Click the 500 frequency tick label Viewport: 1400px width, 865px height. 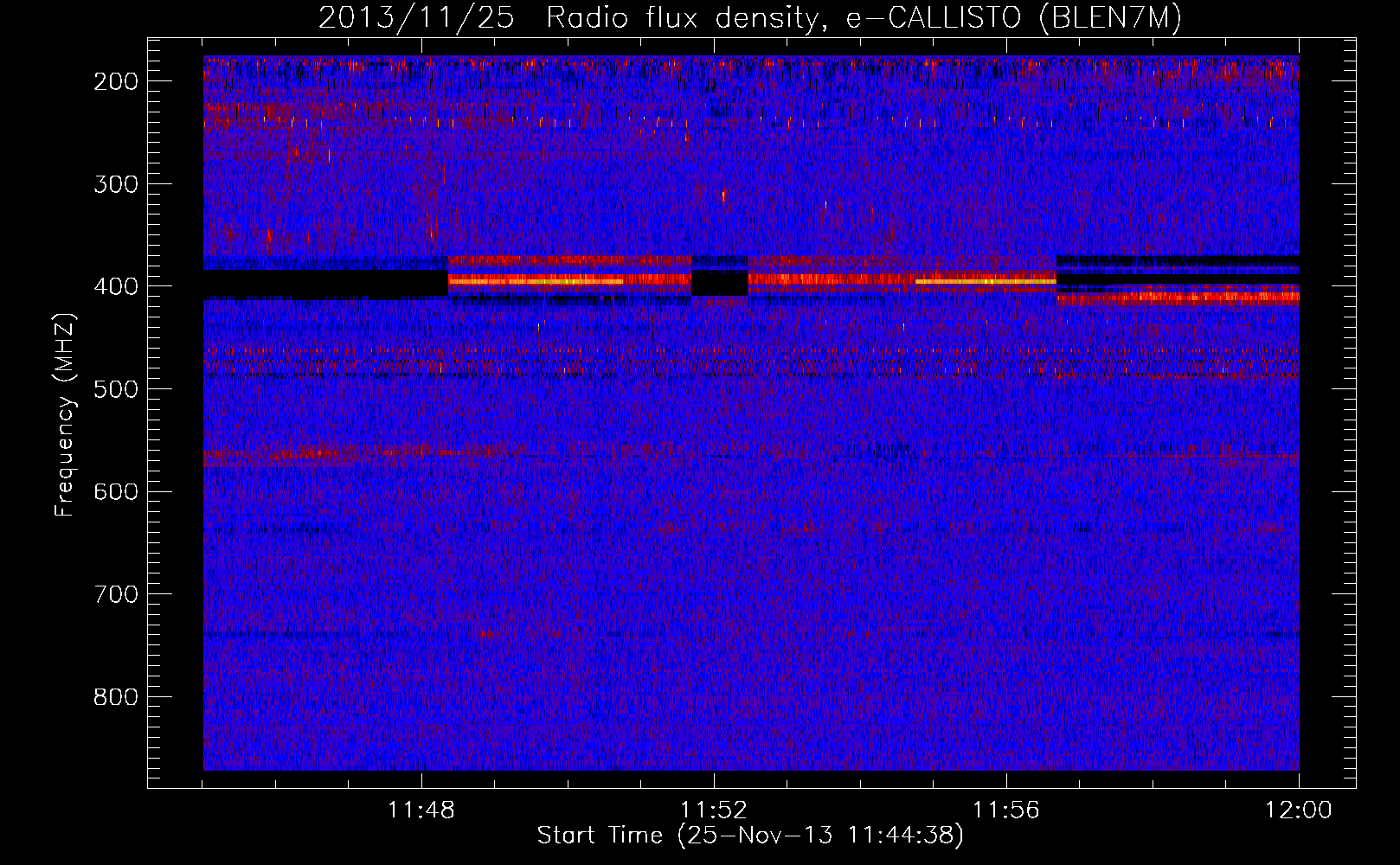[x=115, y=389]
